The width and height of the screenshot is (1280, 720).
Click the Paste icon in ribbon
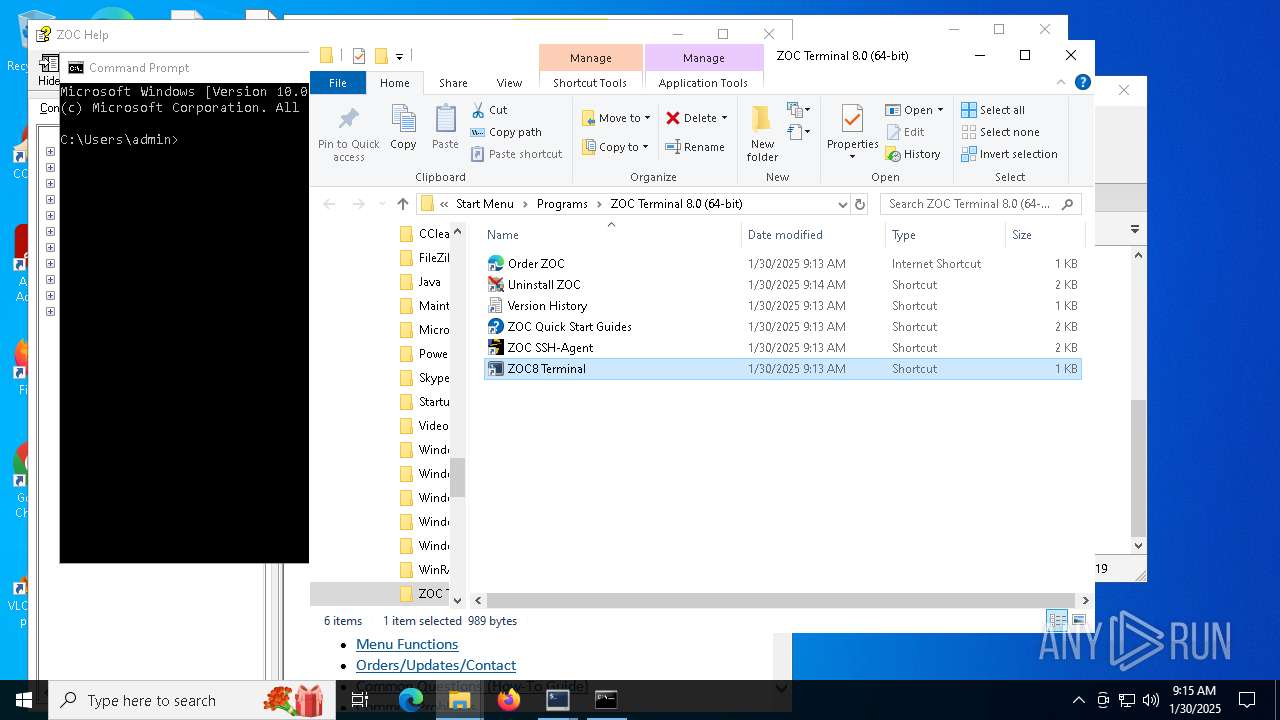(445, 120)
